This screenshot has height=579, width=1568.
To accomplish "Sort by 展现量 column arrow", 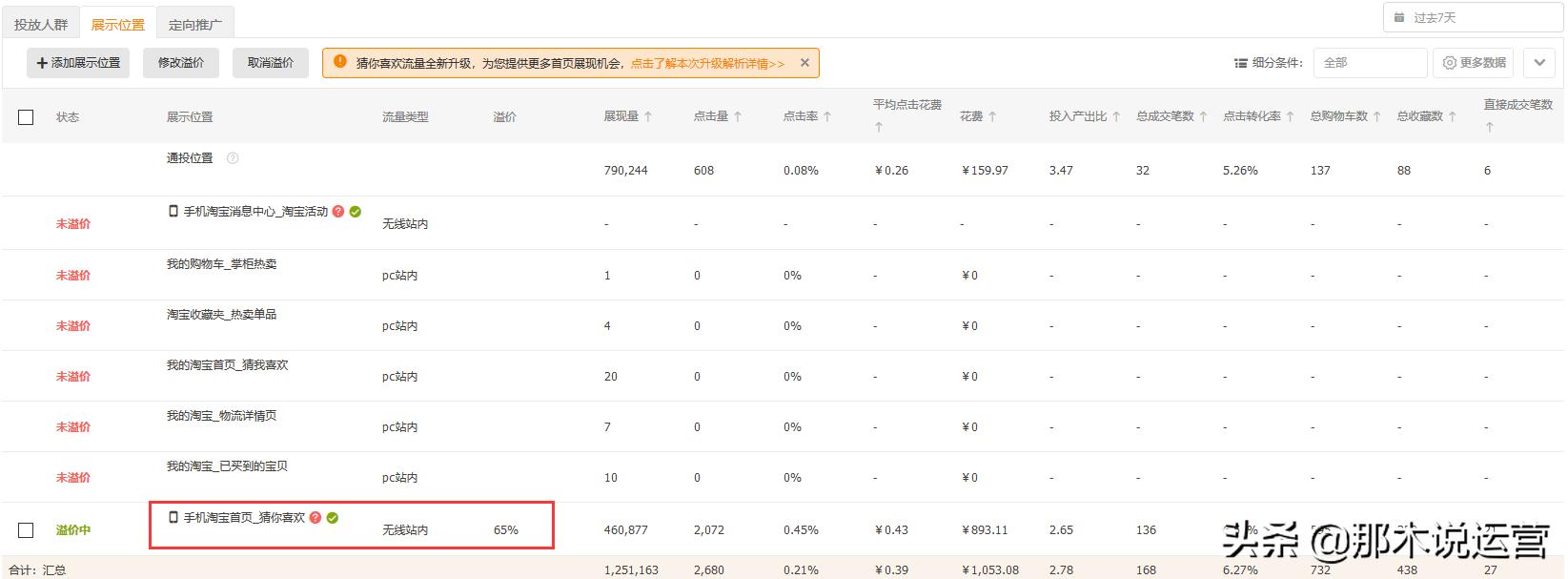I will pyautogui.click(x=648, y=116).
